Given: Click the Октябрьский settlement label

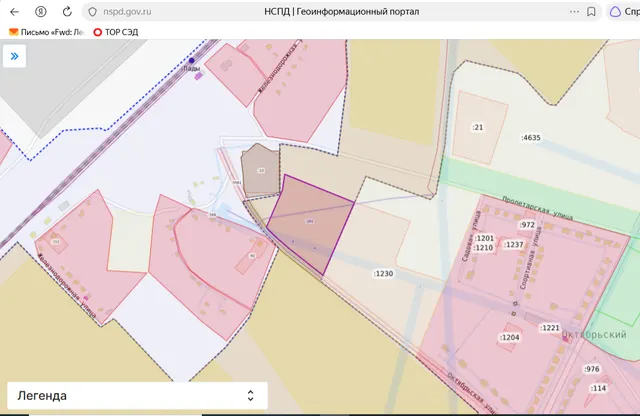Looking at the screenshot, I should (594, 335).
